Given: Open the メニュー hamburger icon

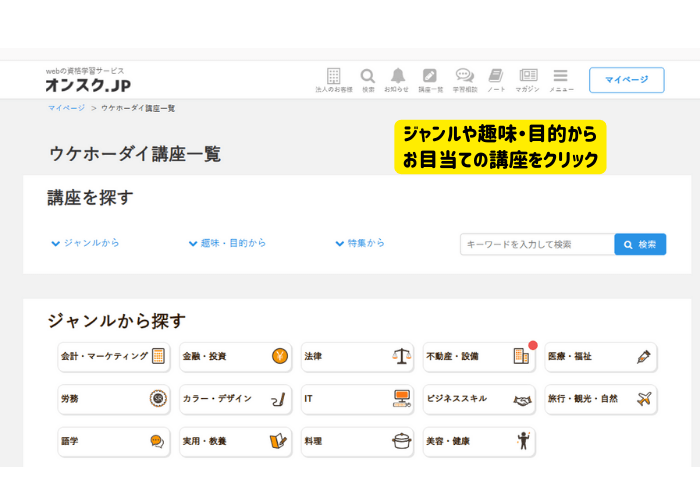Looking at the screenshot, I should (560, 77).
